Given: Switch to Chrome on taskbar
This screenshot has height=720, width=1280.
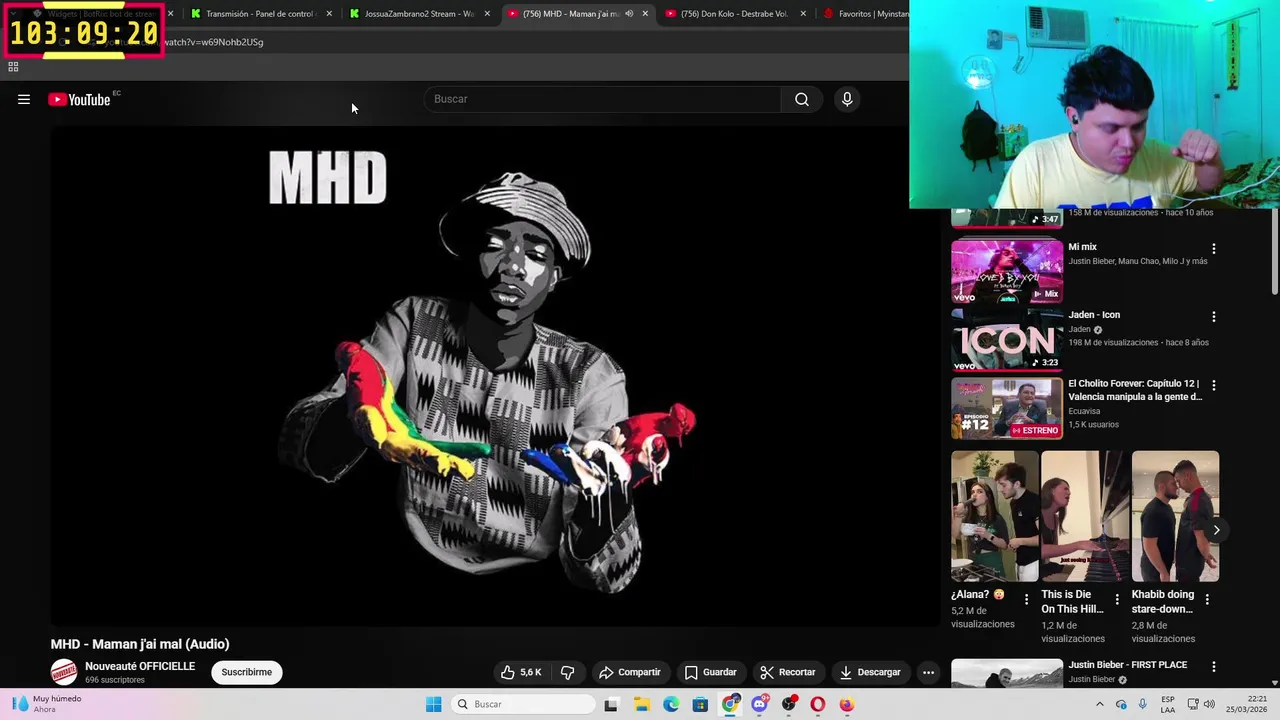Looking at the screenshot, I should point(731,704).
